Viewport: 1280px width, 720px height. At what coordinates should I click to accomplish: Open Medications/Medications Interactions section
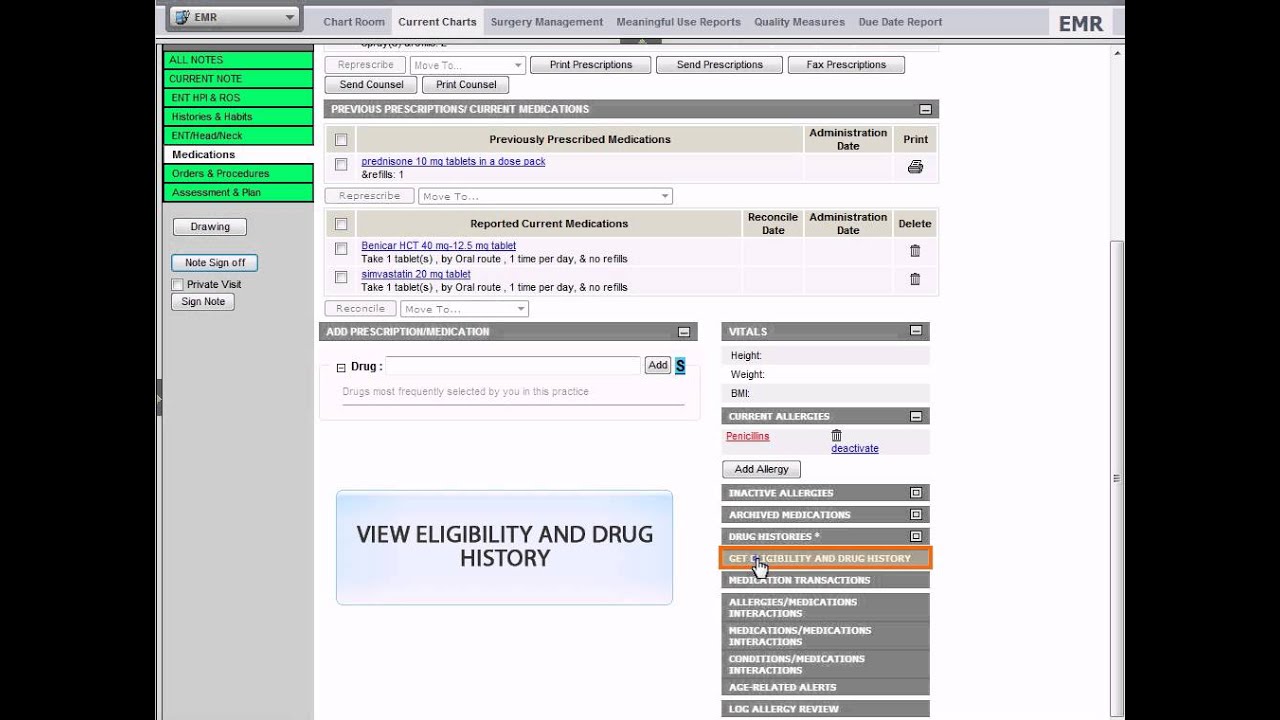(x=826, y=636)
